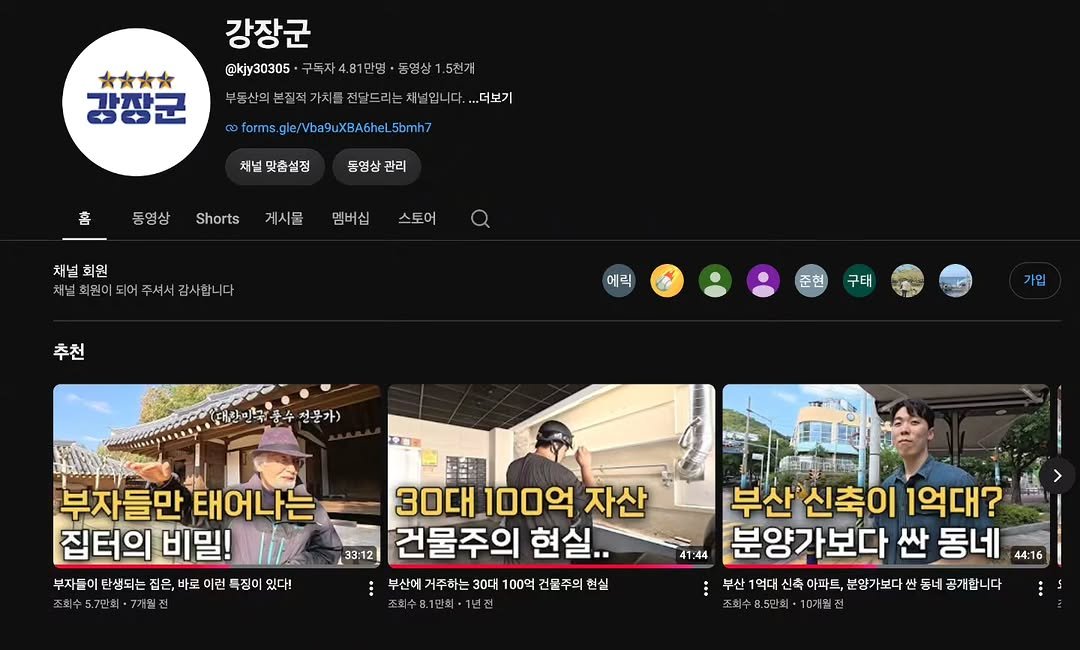This screenshot has width=1080, height=650.
Task: Open the 스토어 tab
Action: click(x=417, y=218)
